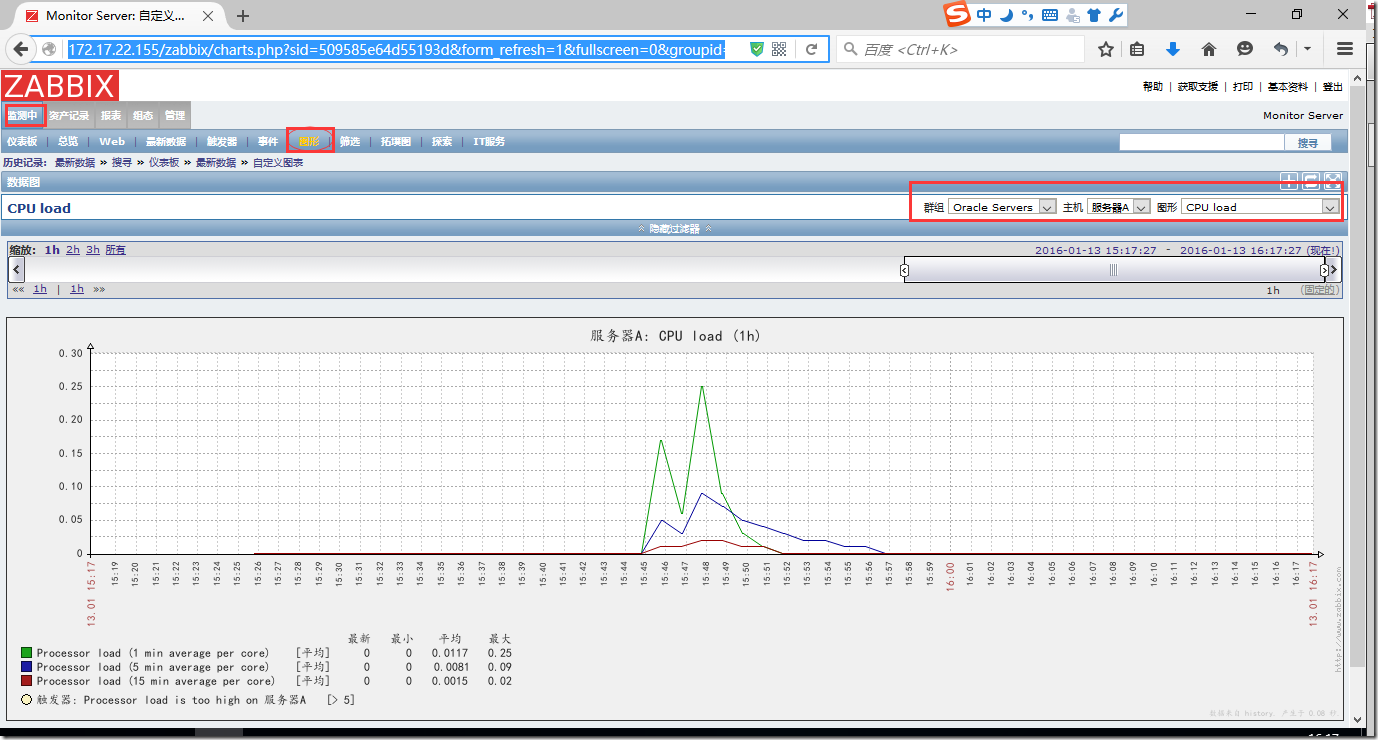The image size is (1378, 740).
Task: Open the 图形 CPU load dropdown
Action: tap(1260, 207)
